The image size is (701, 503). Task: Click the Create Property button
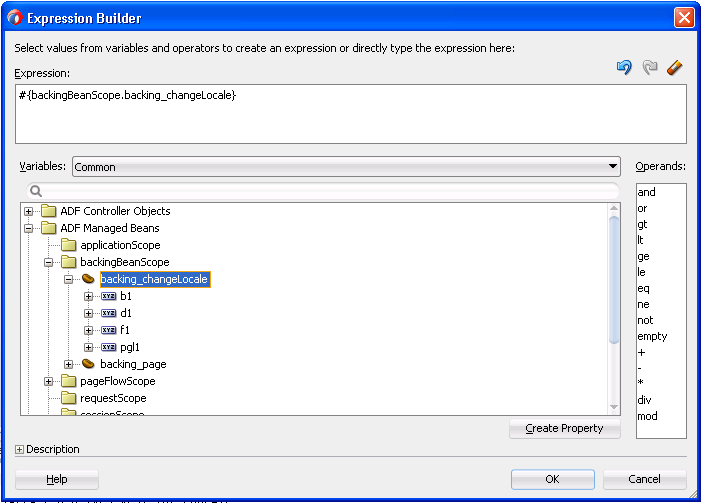pyautogui.click(x=565, y=428)
